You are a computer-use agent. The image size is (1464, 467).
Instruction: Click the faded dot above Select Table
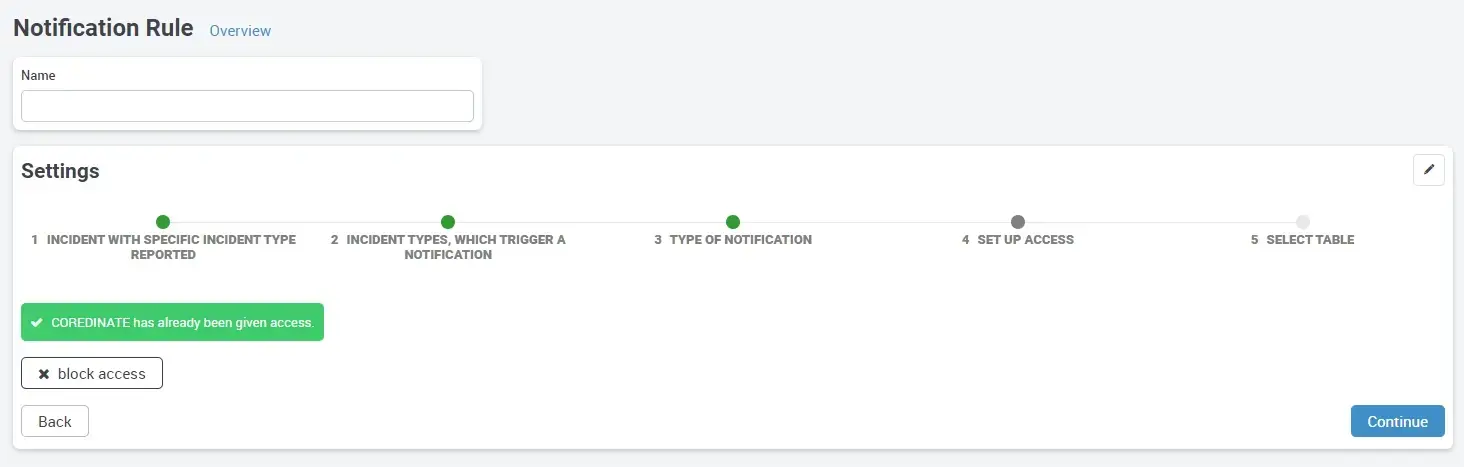(1303, 222)
